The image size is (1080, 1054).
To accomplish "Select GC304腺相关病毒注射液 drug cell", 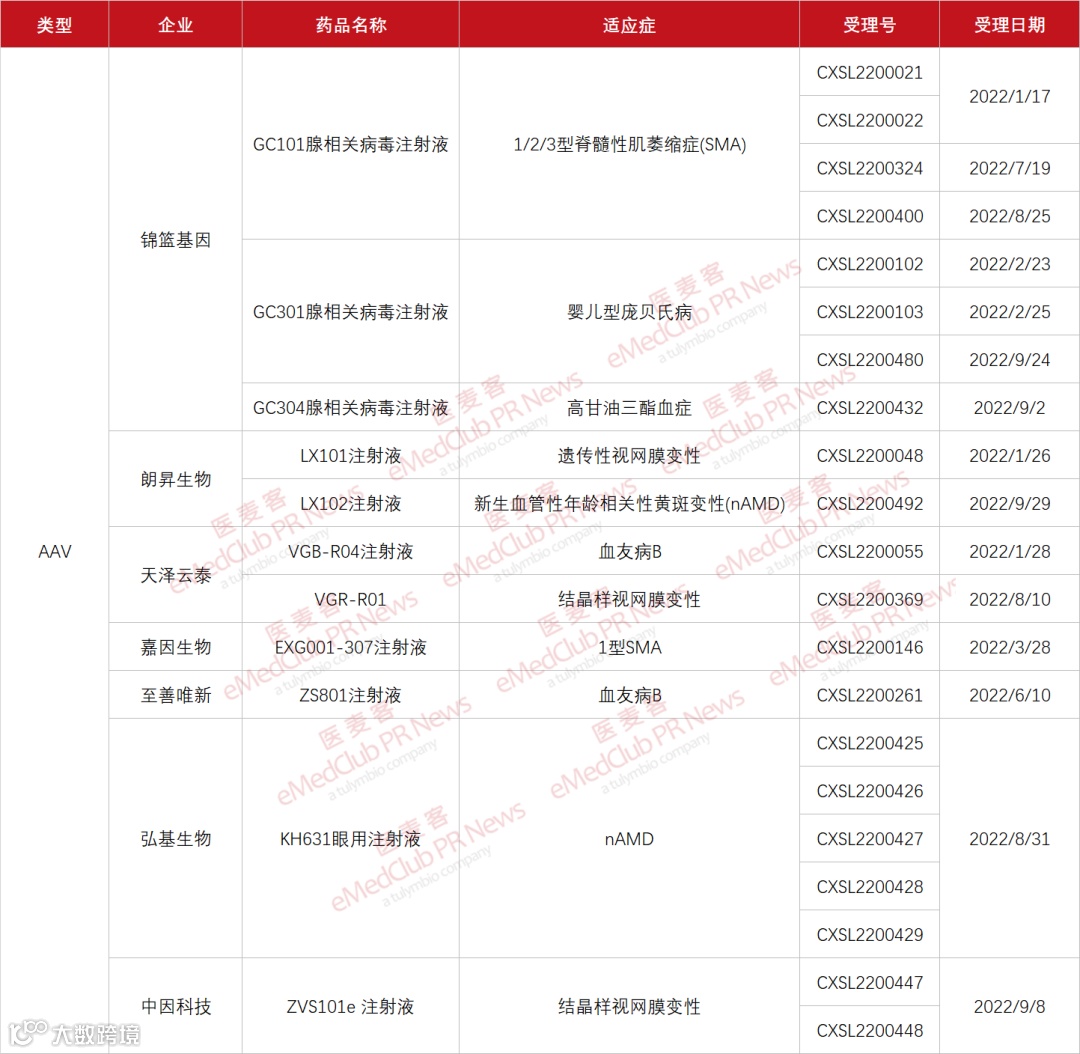I will click(x=351, y=407).
